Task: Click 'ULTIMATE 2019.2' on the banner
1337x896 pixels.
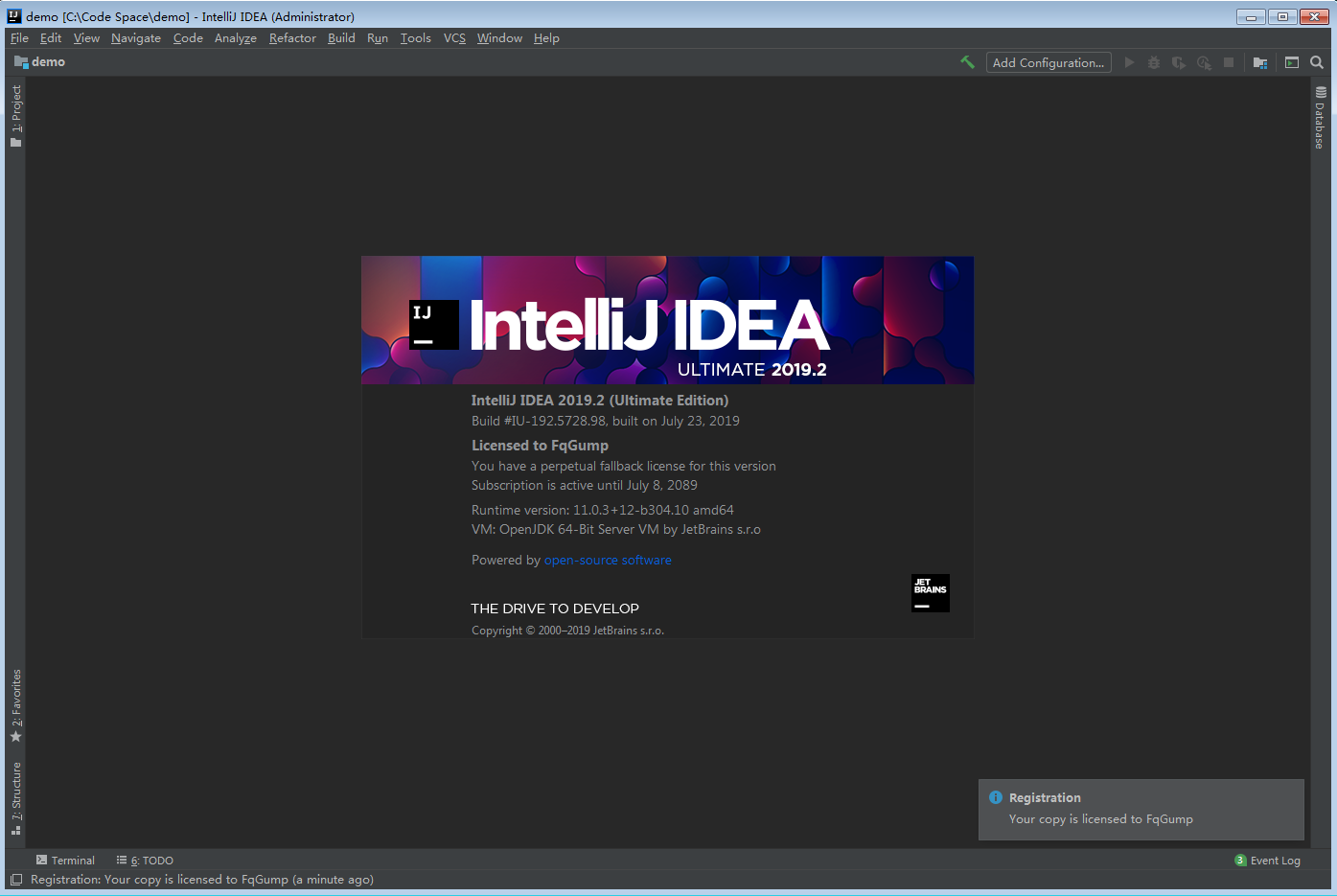Action: [x=751, y=370]
